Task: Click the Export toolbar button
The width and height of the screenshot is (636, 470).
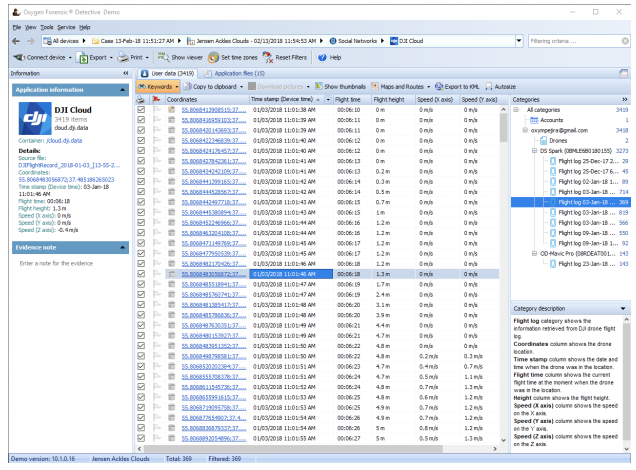Action: (x=94, y=58)
